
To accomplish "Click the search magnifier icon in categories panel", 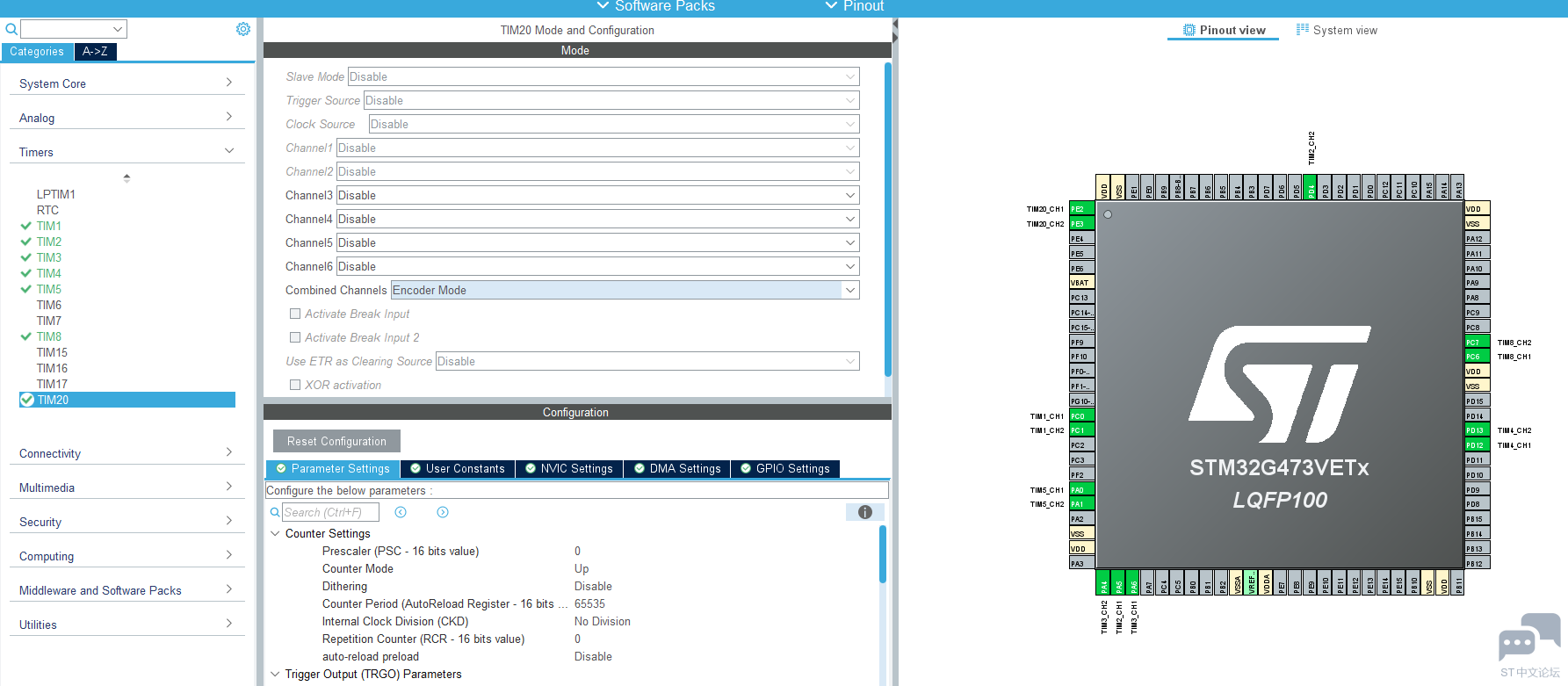I will pos(11,29).
